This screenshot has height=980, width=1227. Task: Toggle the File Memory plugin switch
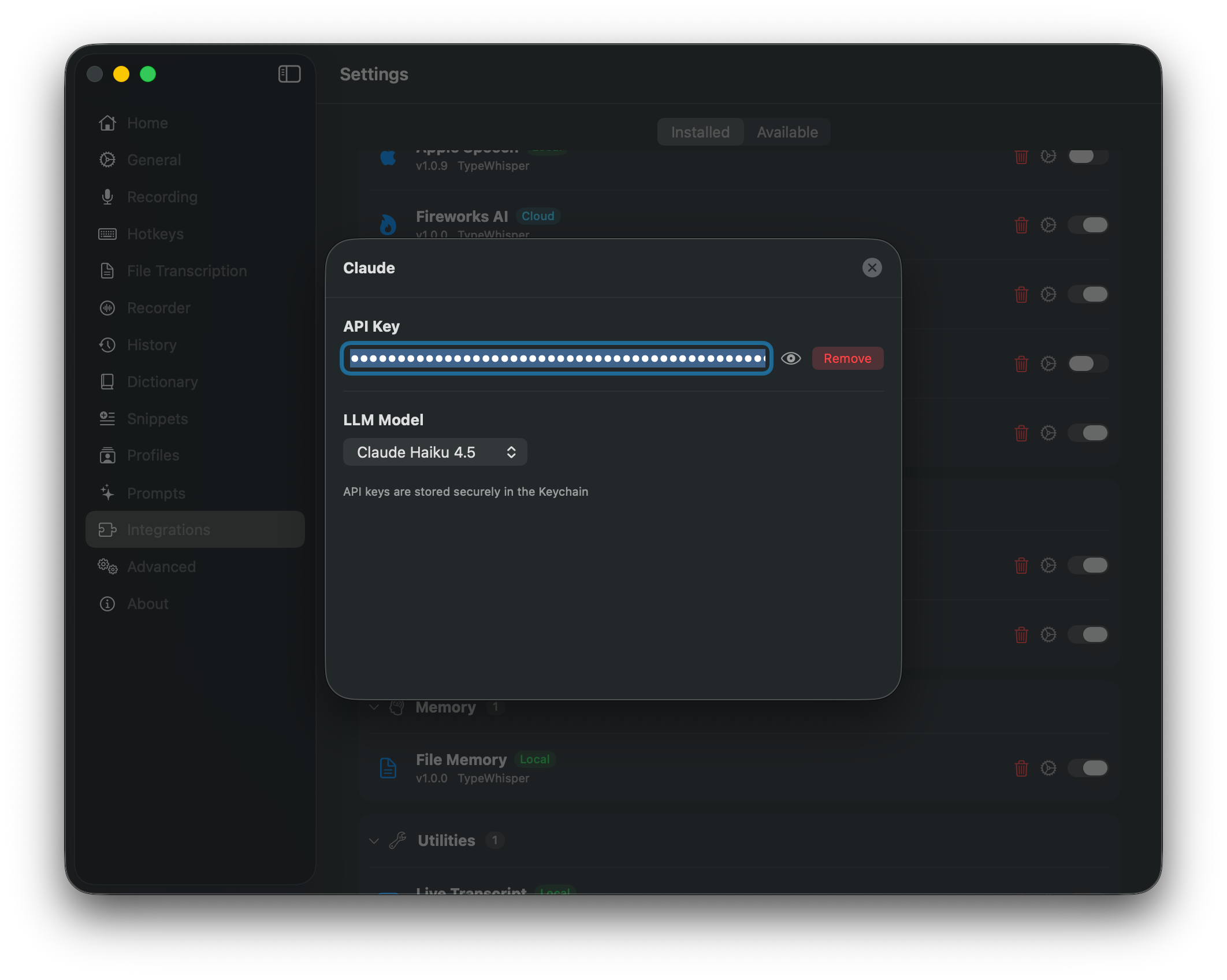click(x=1088, y=768)
